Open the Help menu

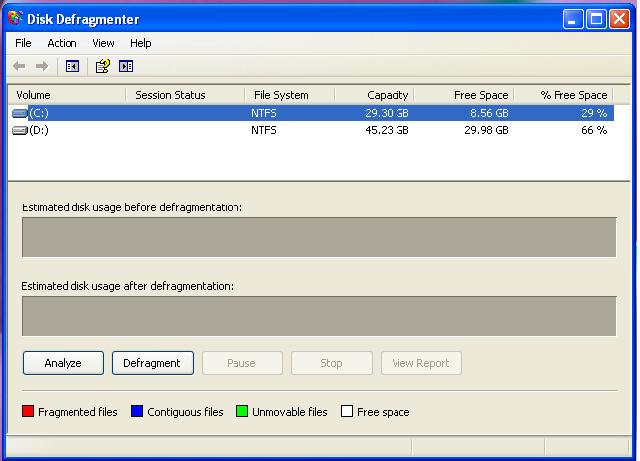(140, 43)
